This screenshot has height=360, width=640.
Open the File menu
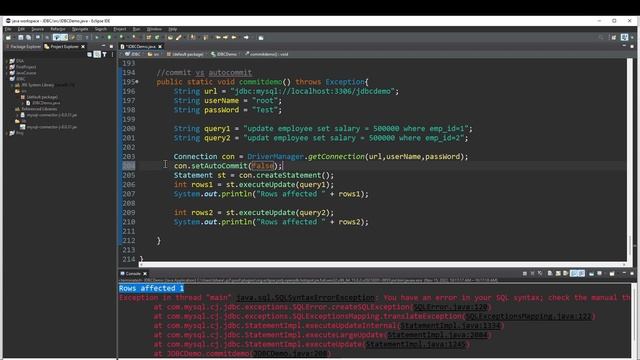click(x=8, y=29)
